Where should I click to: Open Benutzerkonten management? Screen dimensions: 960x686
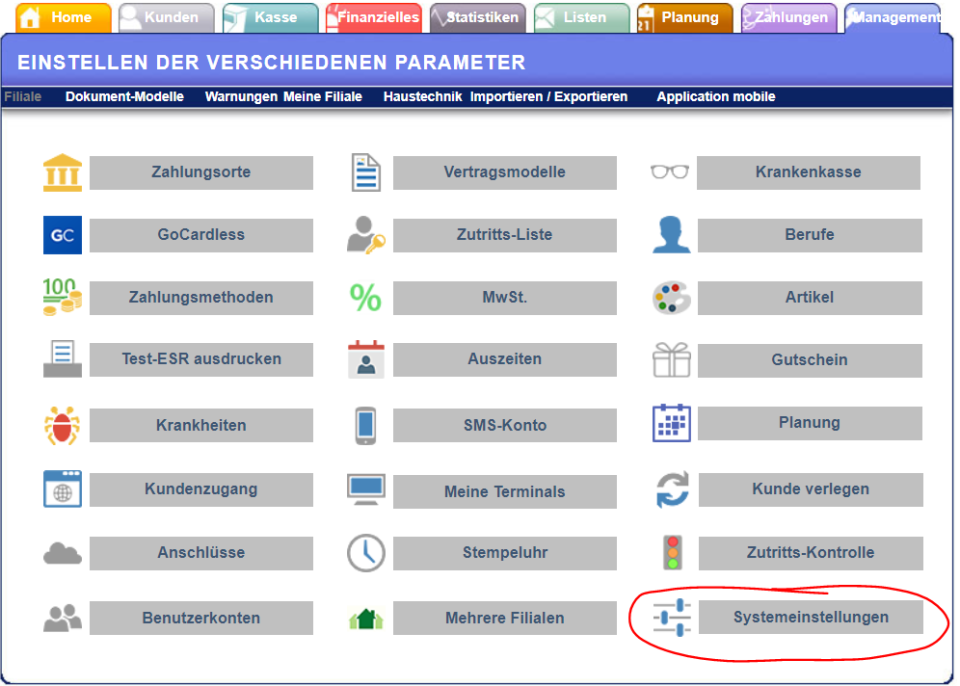201,618
